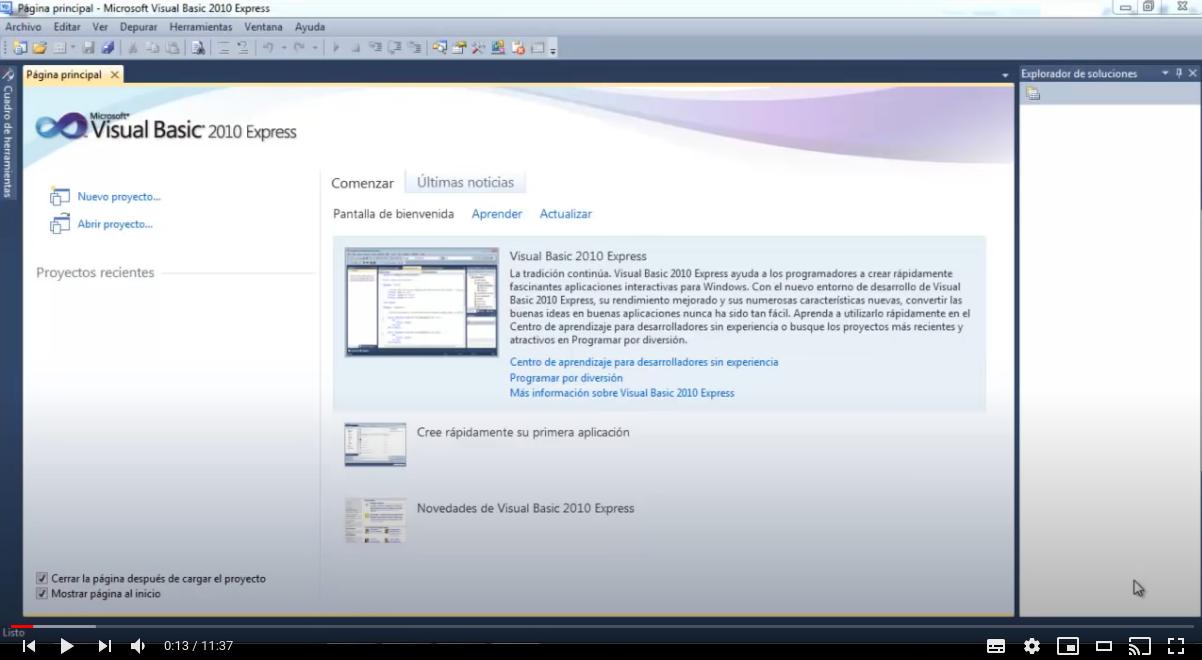
Task: Open Explorador de soluciones window position dropdown
Action: (x=1165, y=73)
